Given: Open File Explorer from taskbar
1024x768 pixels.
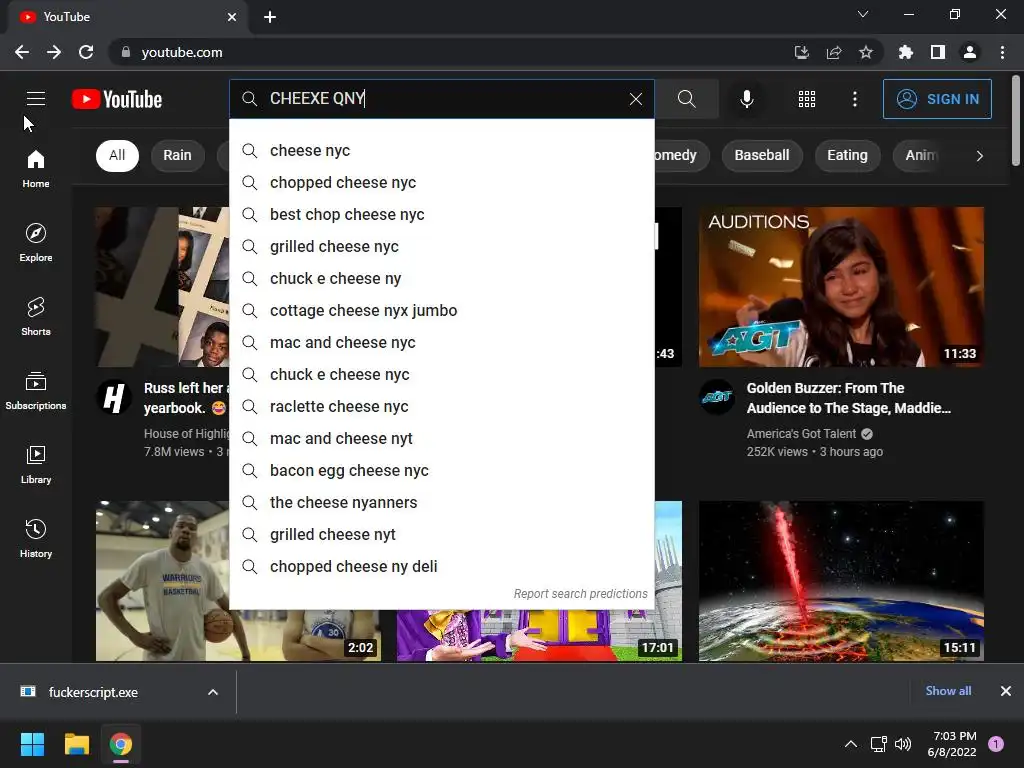Looking at the screenshot, I should 76,744.
